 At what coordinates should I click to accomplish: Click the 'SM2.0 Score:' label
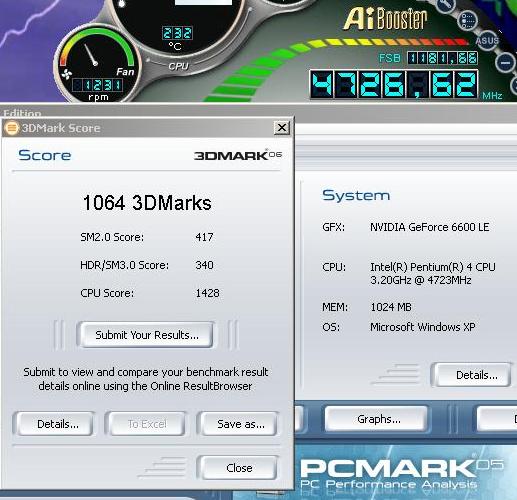click(x=112, y=237)
